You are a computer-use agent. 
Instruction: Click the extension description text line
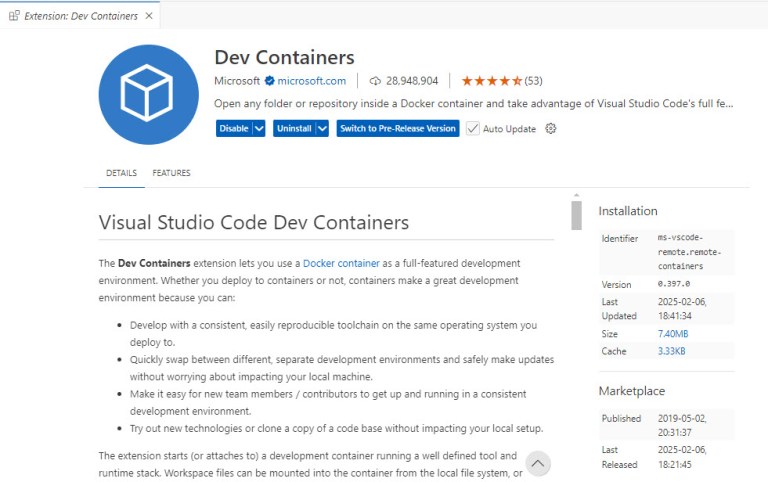click(x=473, y=103)
